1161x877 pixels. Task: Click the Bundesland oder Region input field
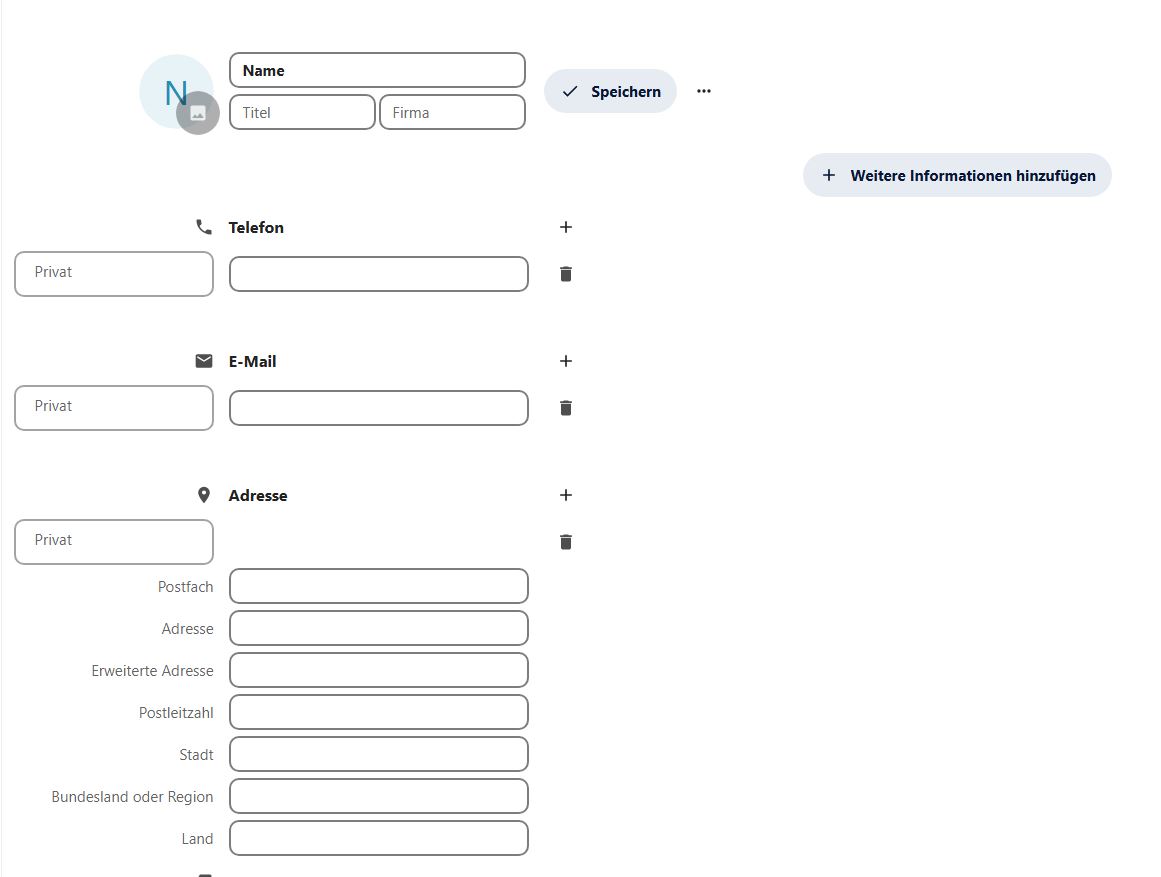click(x=379, y=796)
